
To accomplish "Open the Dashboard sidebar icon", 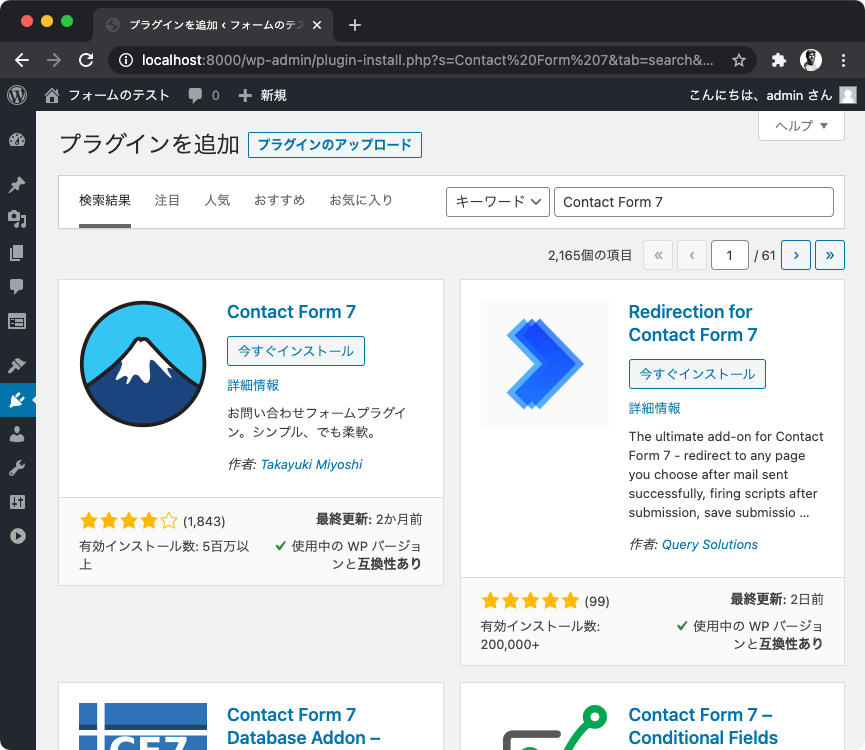I will click(17, 140).
